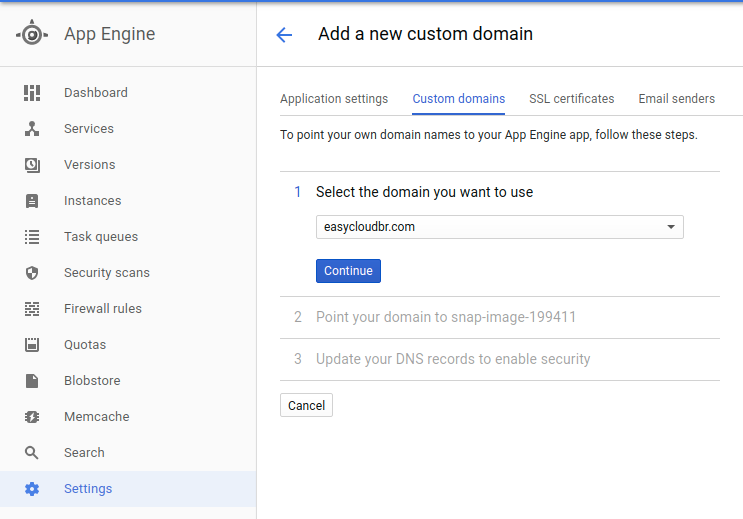
Task: Click the Cancel button
Action: click(x=306, y=405)
